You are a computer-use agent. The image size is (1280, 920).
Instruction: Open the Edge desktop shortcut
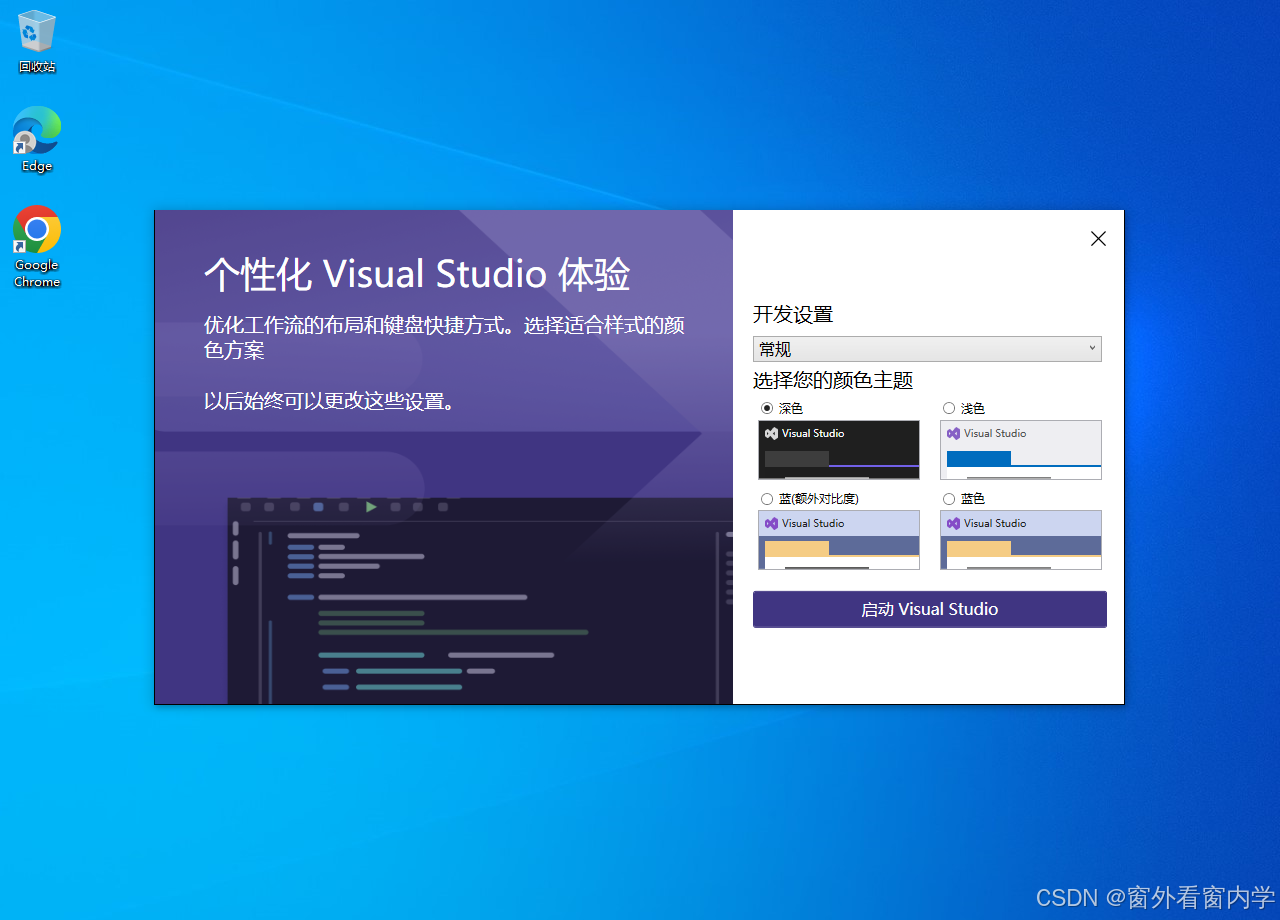coord(37,139)
